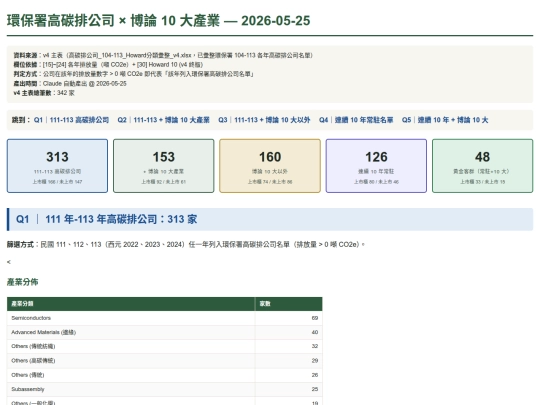
Task: Click the green summary card showing 48
Action: point(482,166)
